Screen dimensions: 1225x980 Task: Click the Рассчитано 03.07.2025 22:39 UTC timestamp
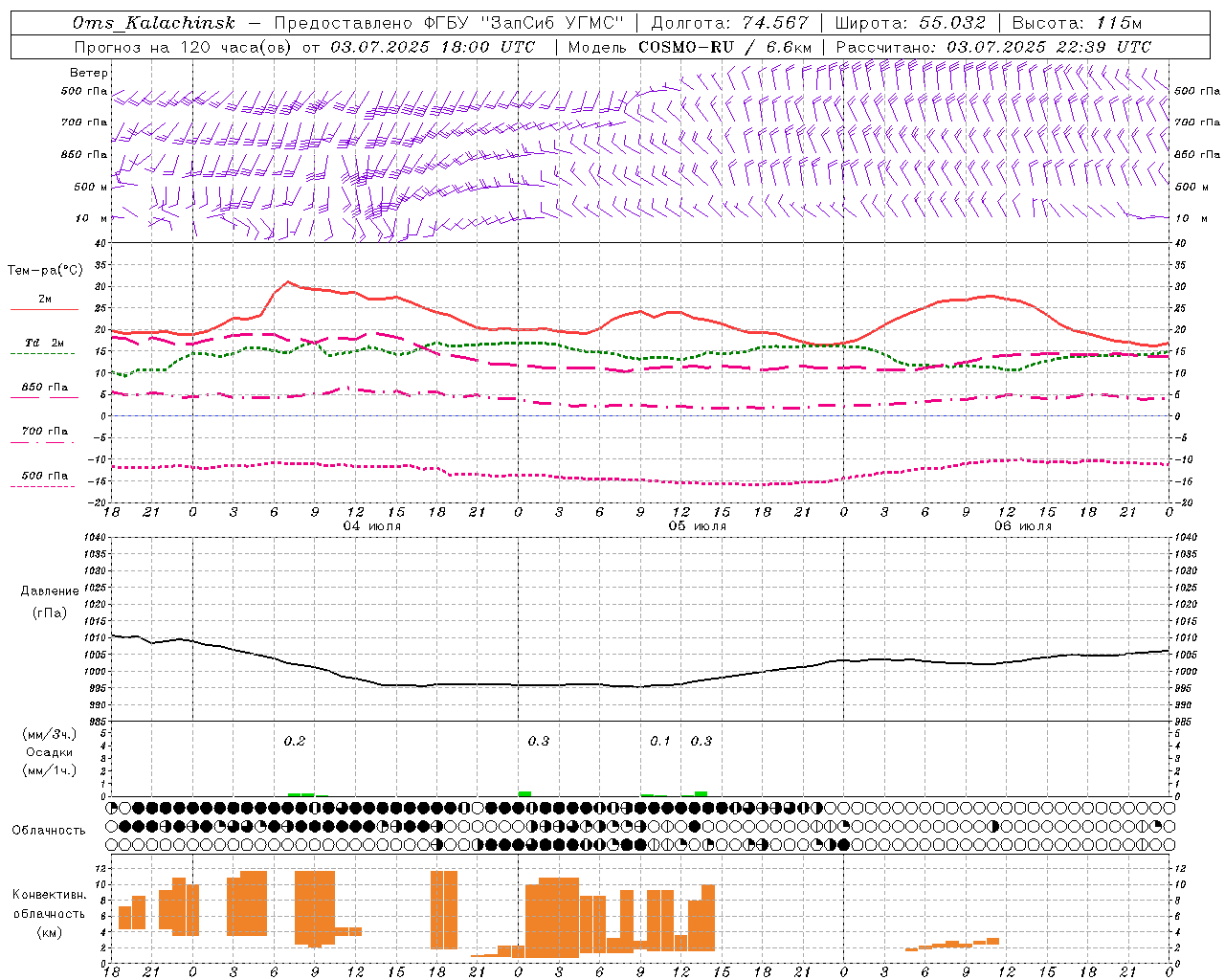click(993, 47)
